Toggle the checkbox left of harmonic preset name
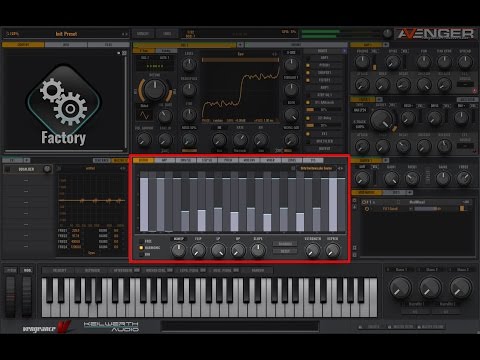The width and height of the screenshot is (480, 360). (x=293, y=168)
